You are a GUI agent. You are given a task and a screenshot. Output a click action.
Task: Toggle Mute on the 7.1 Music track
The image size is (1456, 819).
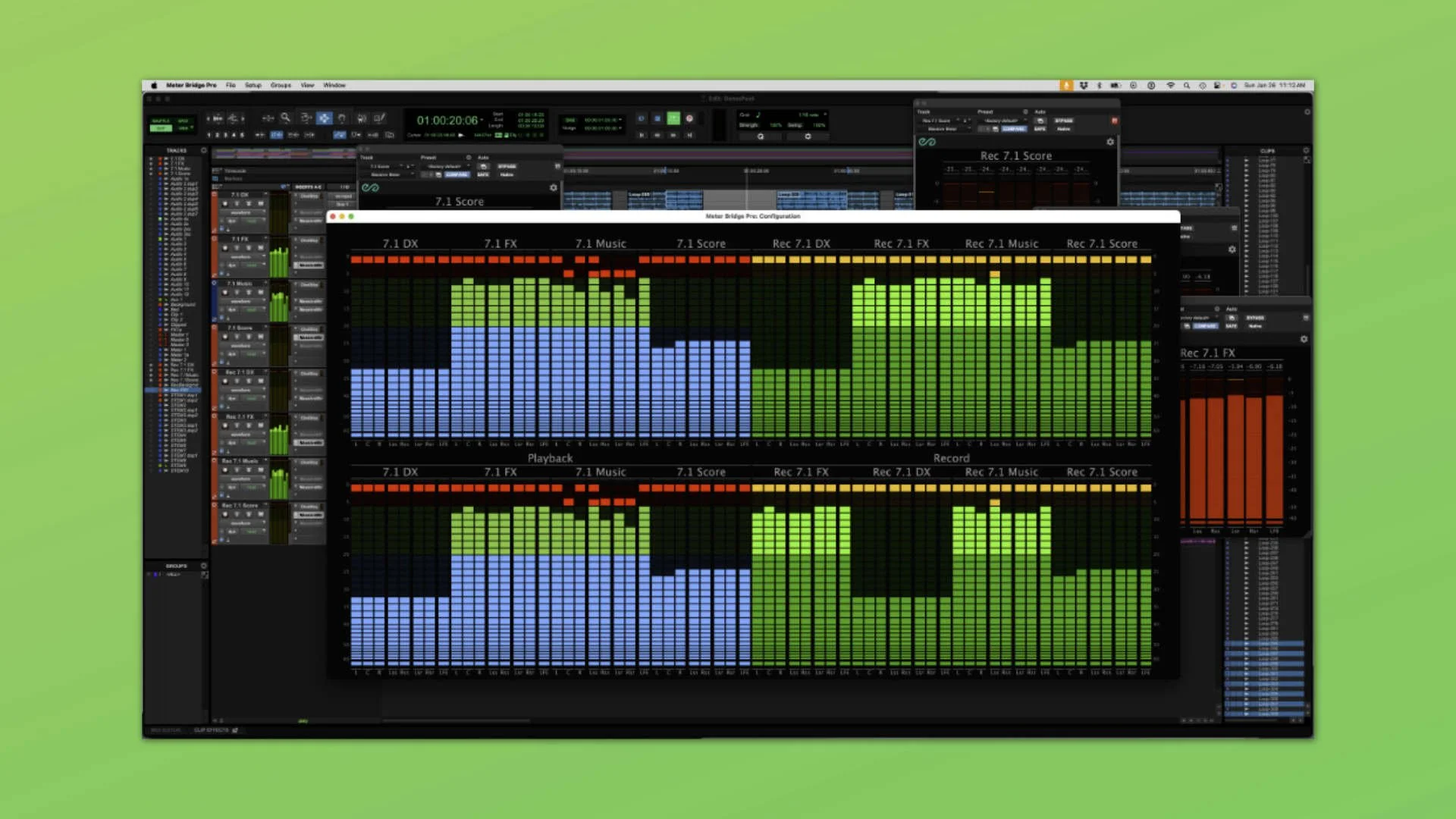260,292
